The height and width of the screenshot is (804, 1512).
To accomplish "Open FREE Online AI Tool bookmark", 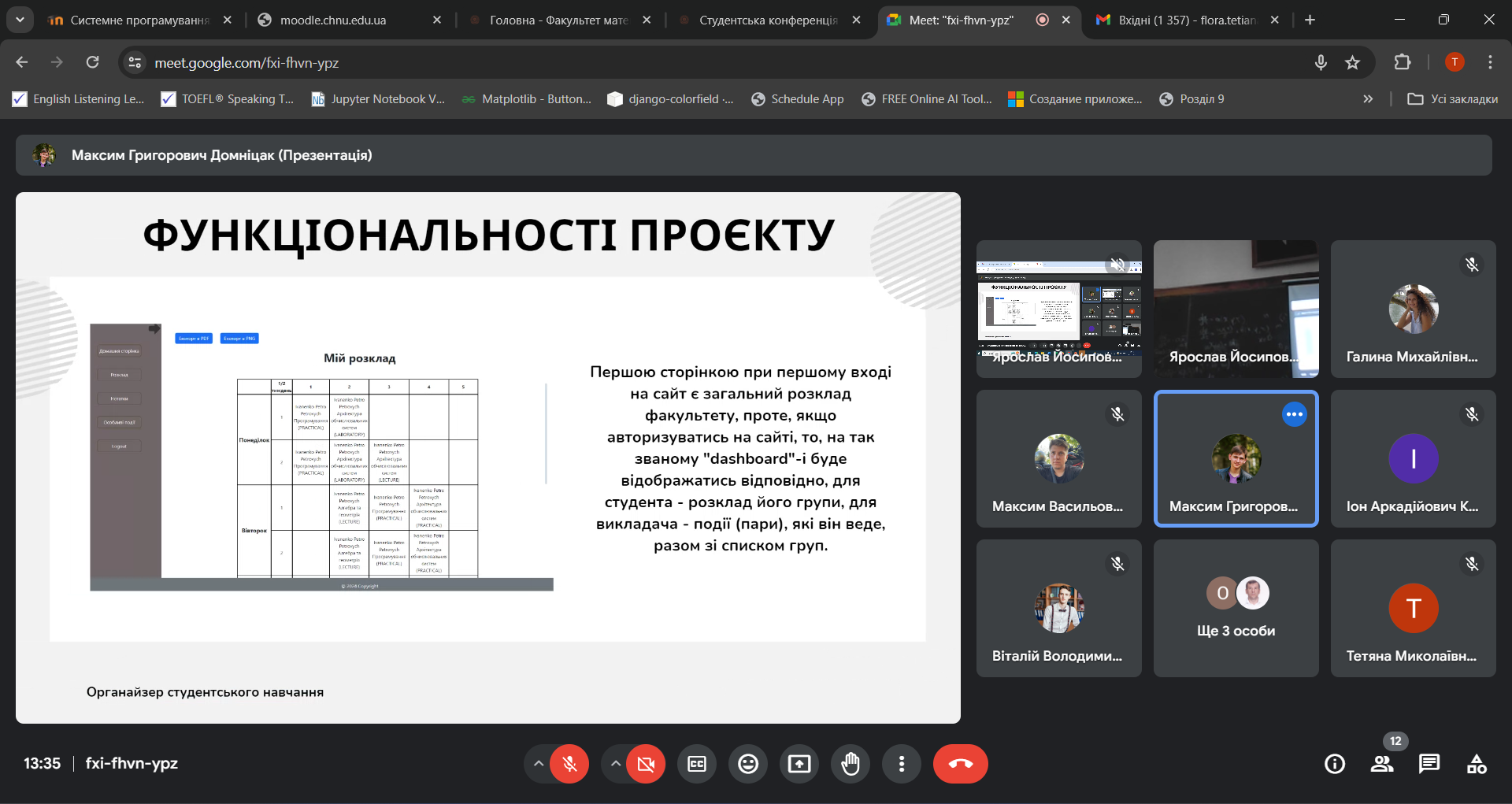I will pyautogui.click(x=927, y=99).
